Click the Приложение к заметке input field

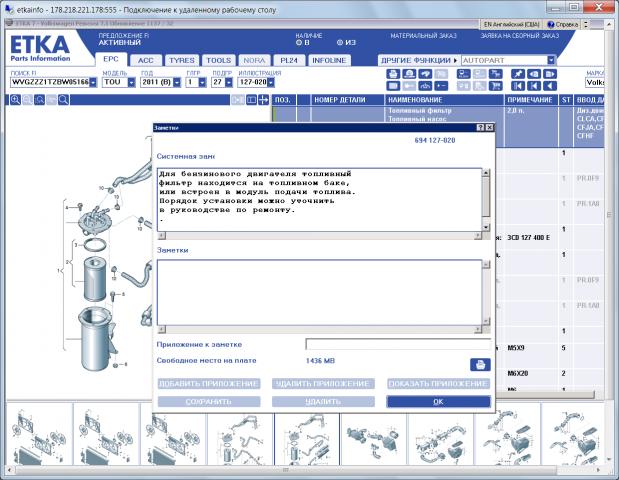point(398,344)
